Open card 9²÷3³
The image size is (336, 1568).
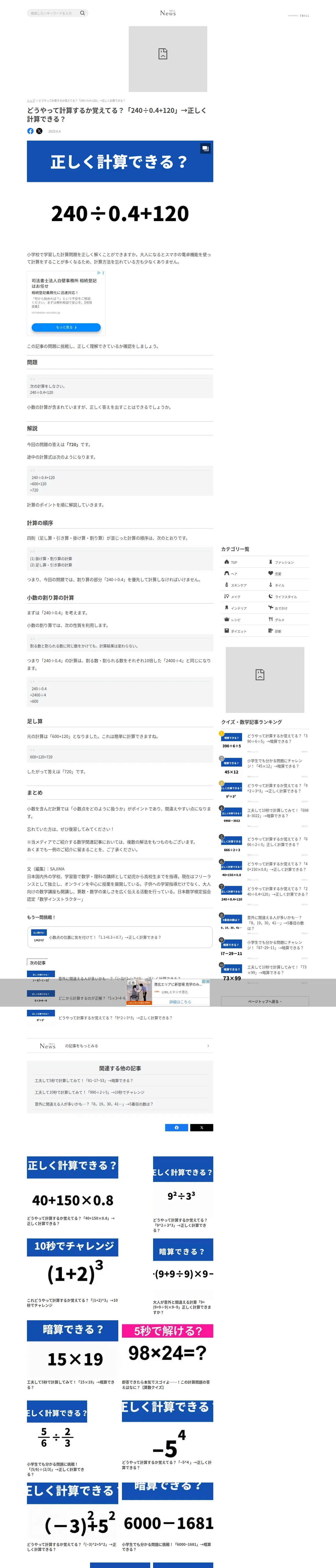point(183,1195)
